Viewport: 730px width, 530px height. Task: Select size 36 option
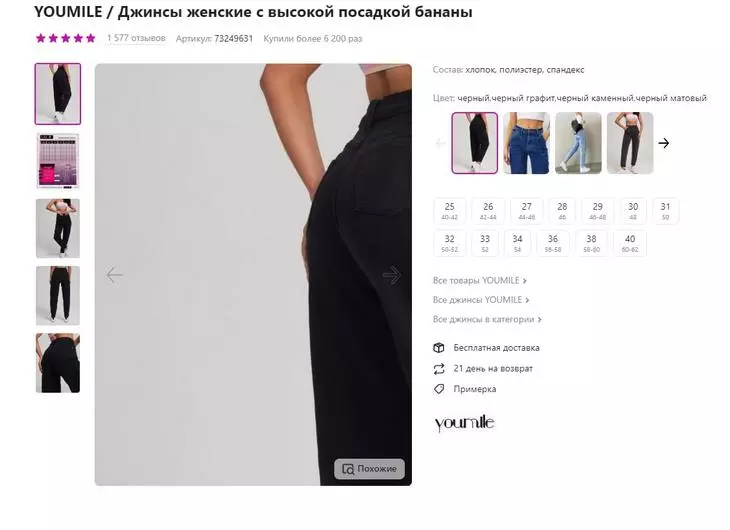pyautogui.click(x=553, y=243)
